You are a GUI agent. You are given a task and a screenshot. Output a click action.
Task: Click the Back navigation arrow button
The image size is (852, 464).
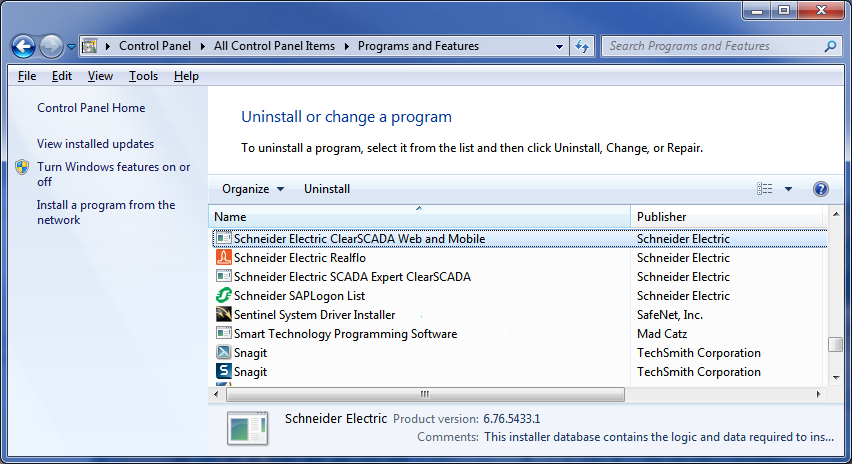23,47
